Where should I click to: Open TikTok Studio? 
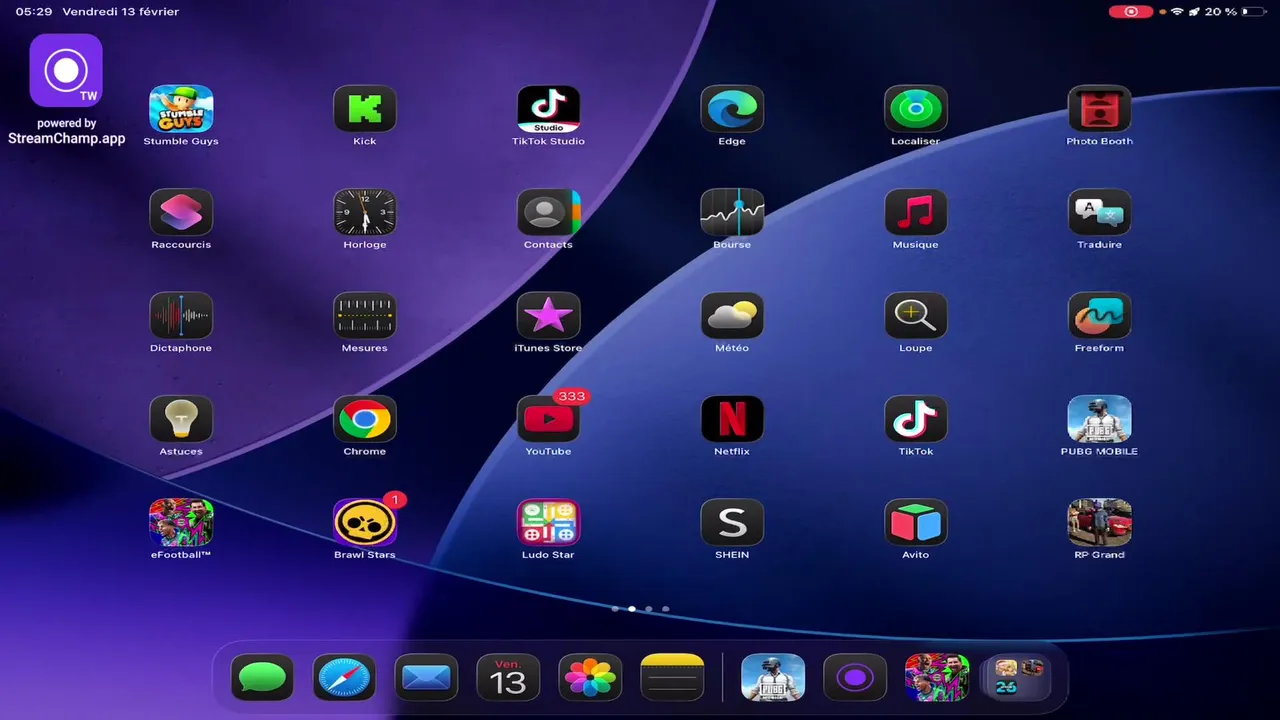[x=548, y=109]
